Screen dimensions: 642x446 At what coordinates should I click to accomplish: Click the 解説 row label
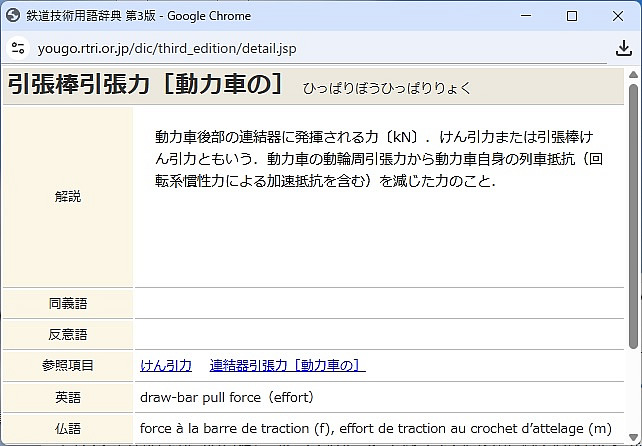(68, 197)
